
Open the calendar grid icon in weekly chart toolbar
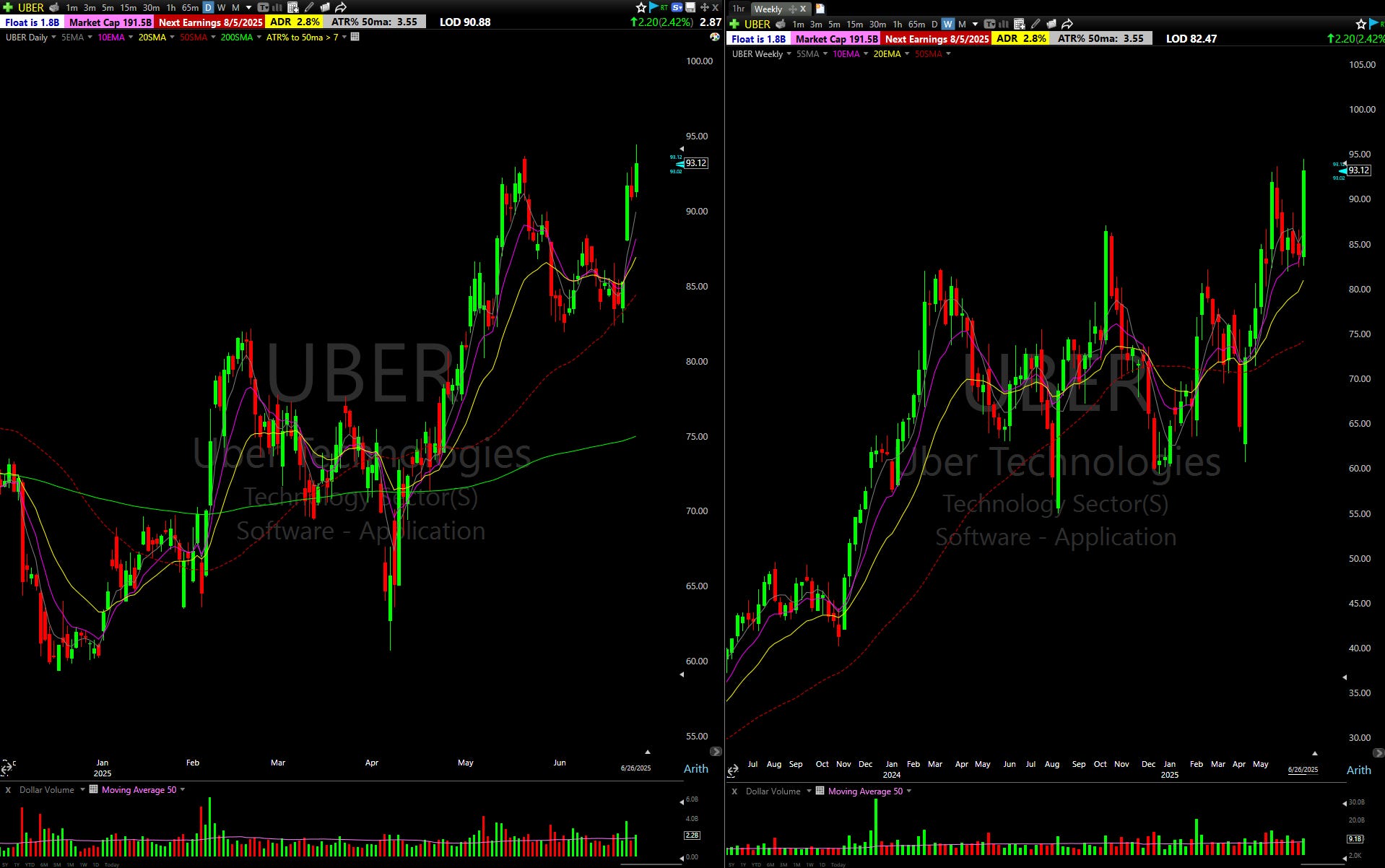(x=1020, y=24)
